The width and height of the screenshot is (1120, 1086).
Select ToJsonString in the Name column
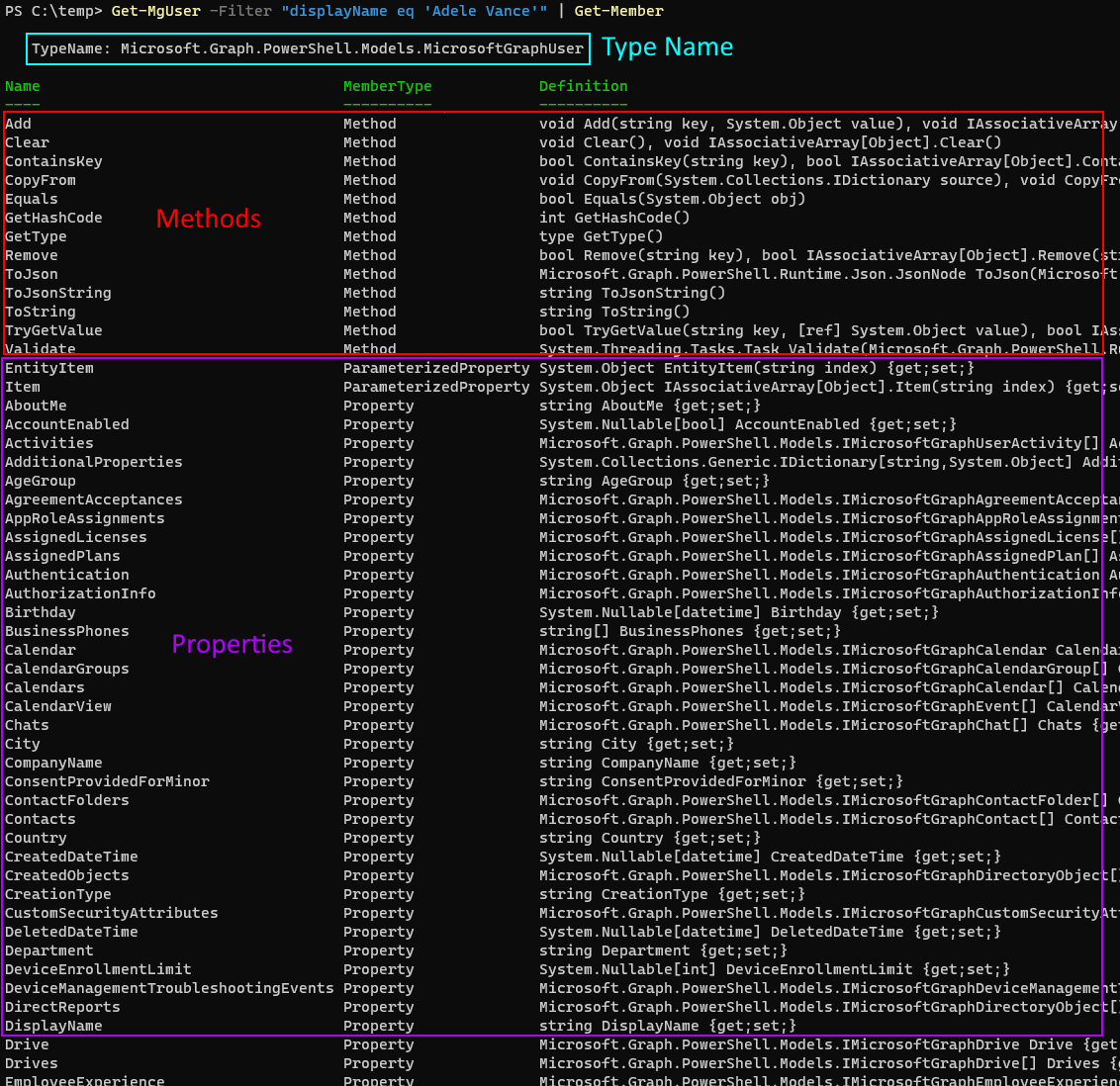(x=57, y=294)
